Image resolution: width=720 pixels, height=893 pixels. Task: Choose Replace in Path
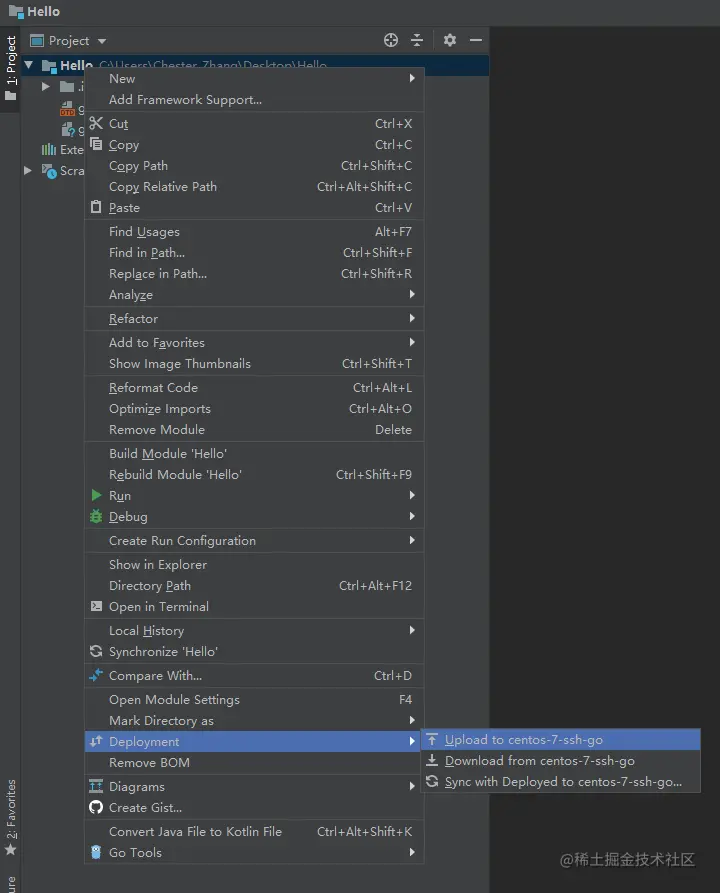(x=254, y=273)
